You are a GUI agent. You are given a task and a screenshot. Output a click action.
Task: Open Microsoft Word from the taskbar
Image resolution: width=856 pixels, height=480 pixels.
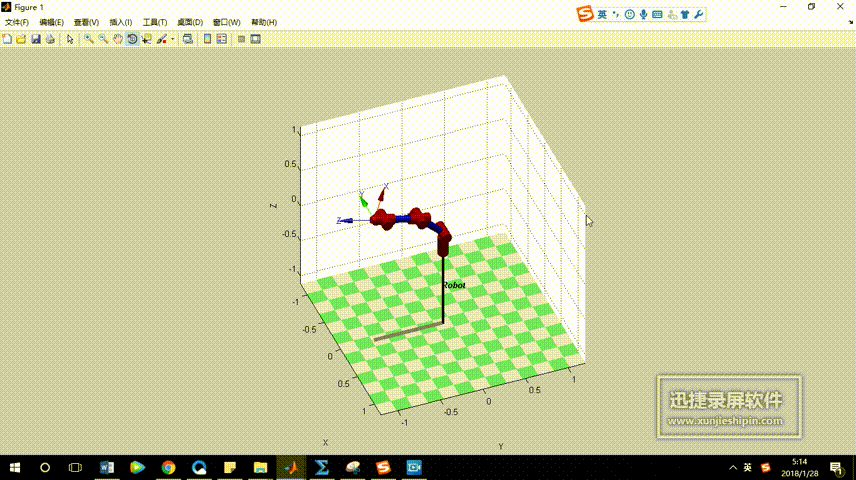point(106,467)
